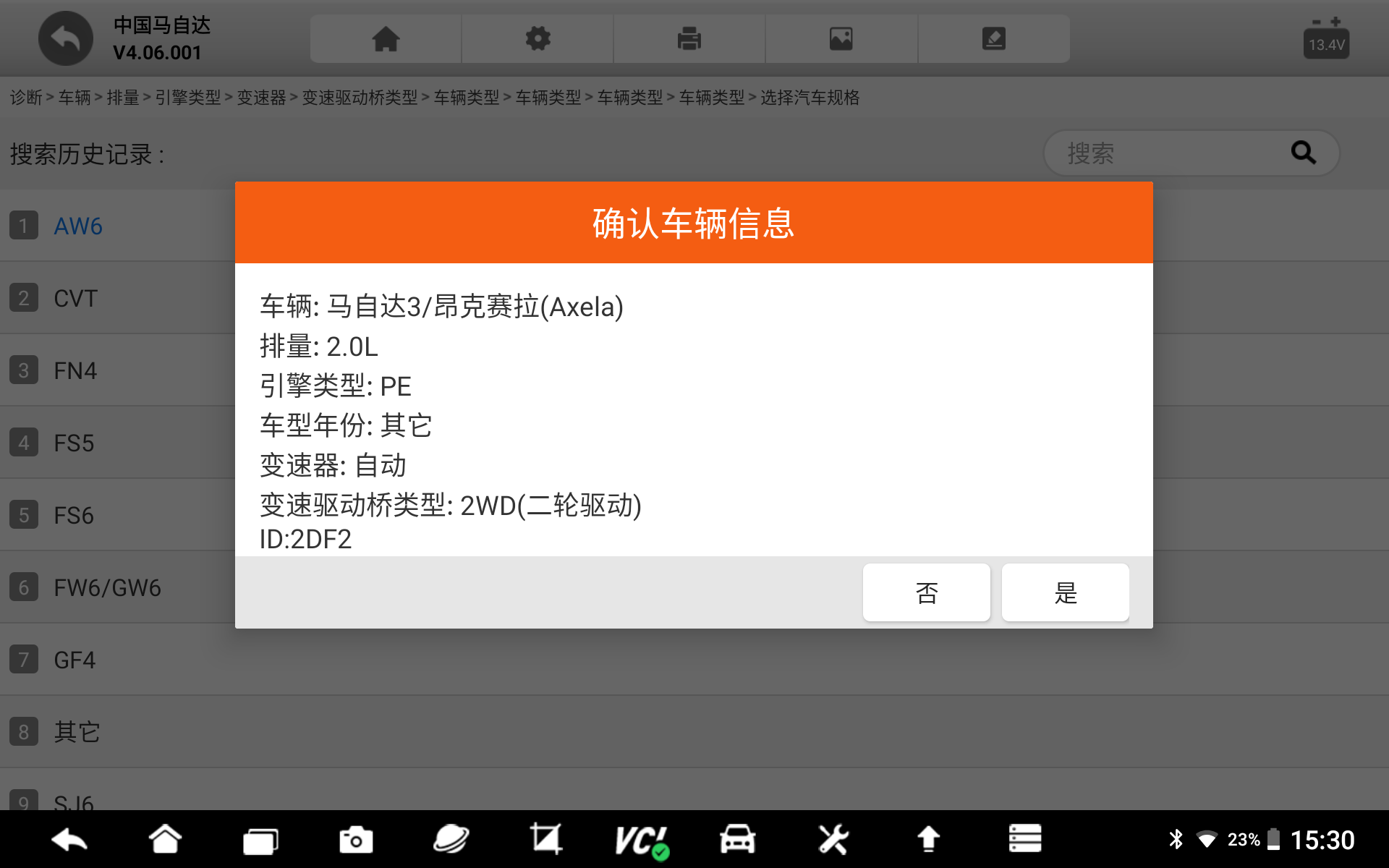Open settings gear in top toolbar
Screen dimensions: 1389x868
[x=538, y=39]
